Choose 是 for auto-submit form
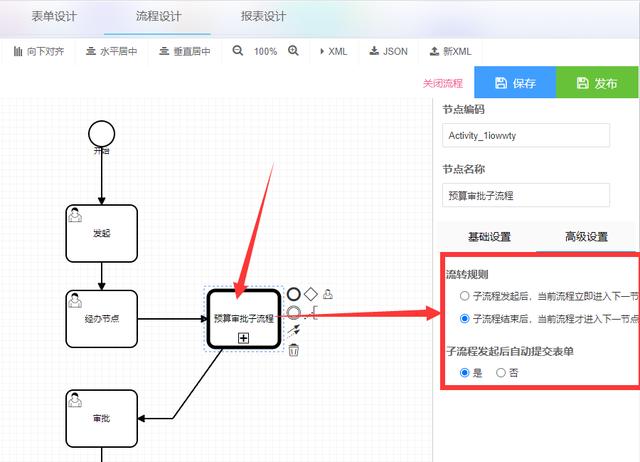The width and height of the screenshot is (640, 462). point(464,372)
